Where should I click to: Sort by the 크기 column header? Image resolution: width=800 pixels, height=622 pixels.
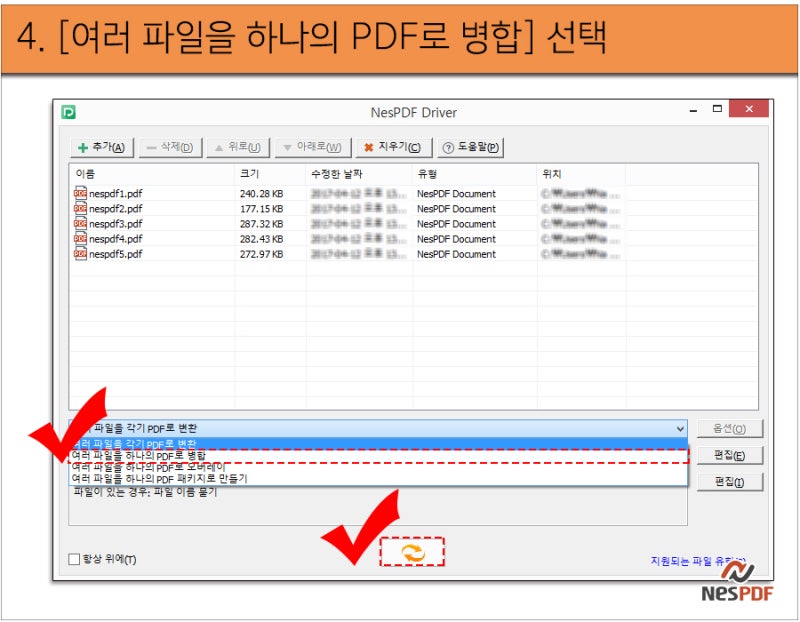(270, 174)
